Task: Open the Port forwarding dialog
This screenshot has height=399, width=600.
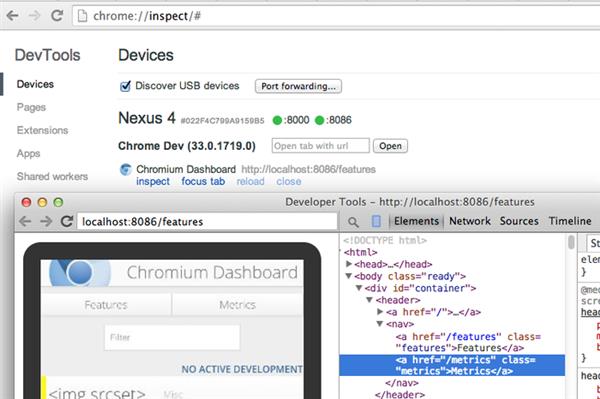Action: [x=298, y=86]
